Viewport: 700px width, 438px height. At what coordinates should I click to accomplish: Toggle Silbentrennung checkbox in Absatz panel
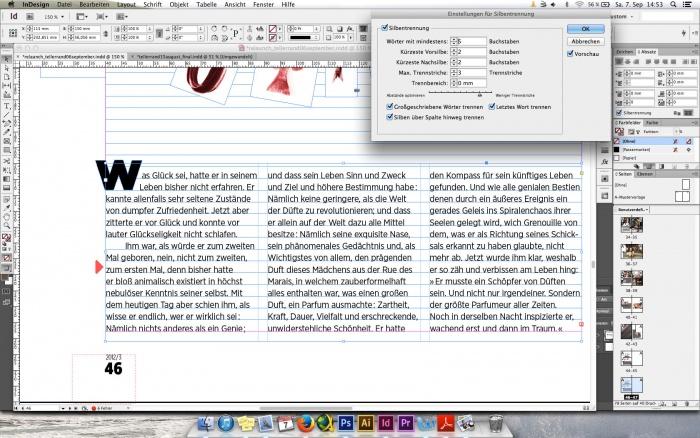coord(619,113)
